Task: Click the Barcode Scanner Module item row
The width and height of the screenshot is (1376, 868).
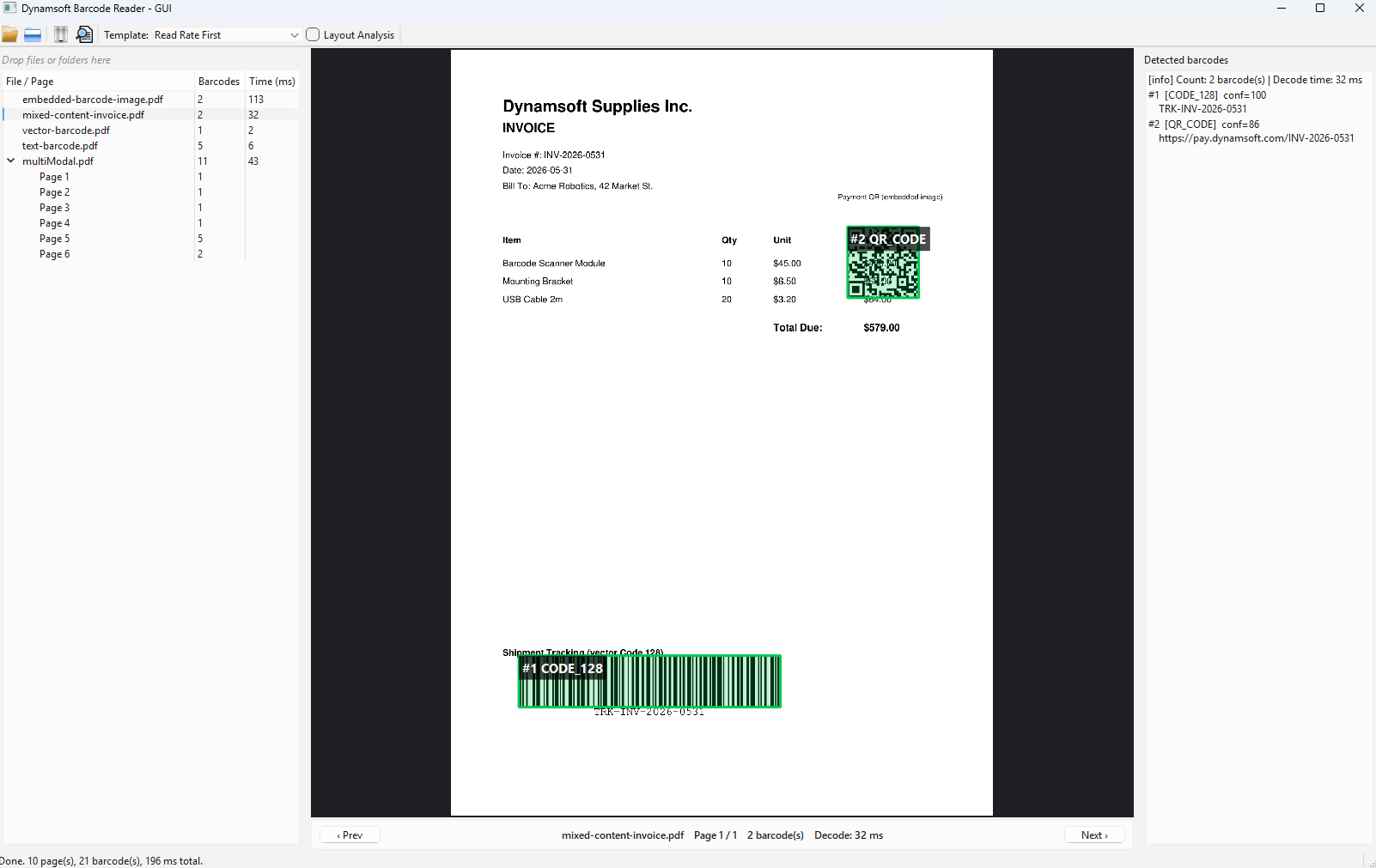Action: [554, 264]
